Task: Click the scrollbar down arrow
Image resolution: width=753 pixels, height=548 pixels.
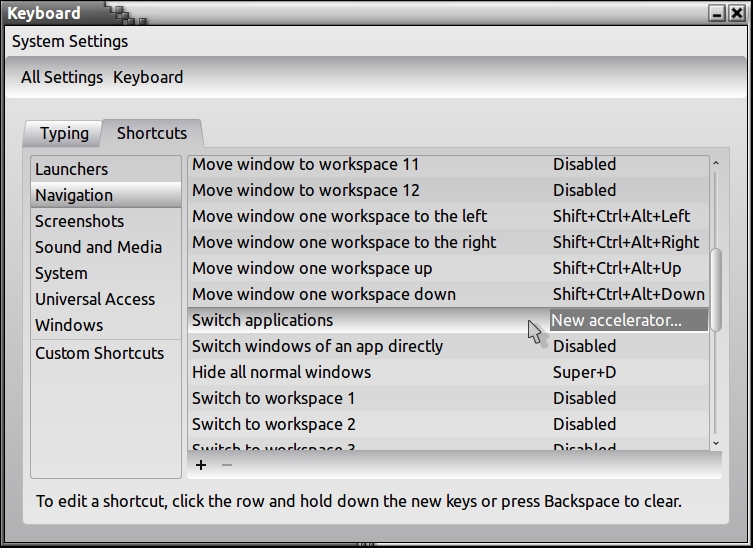Action: [x=716, y=442]
